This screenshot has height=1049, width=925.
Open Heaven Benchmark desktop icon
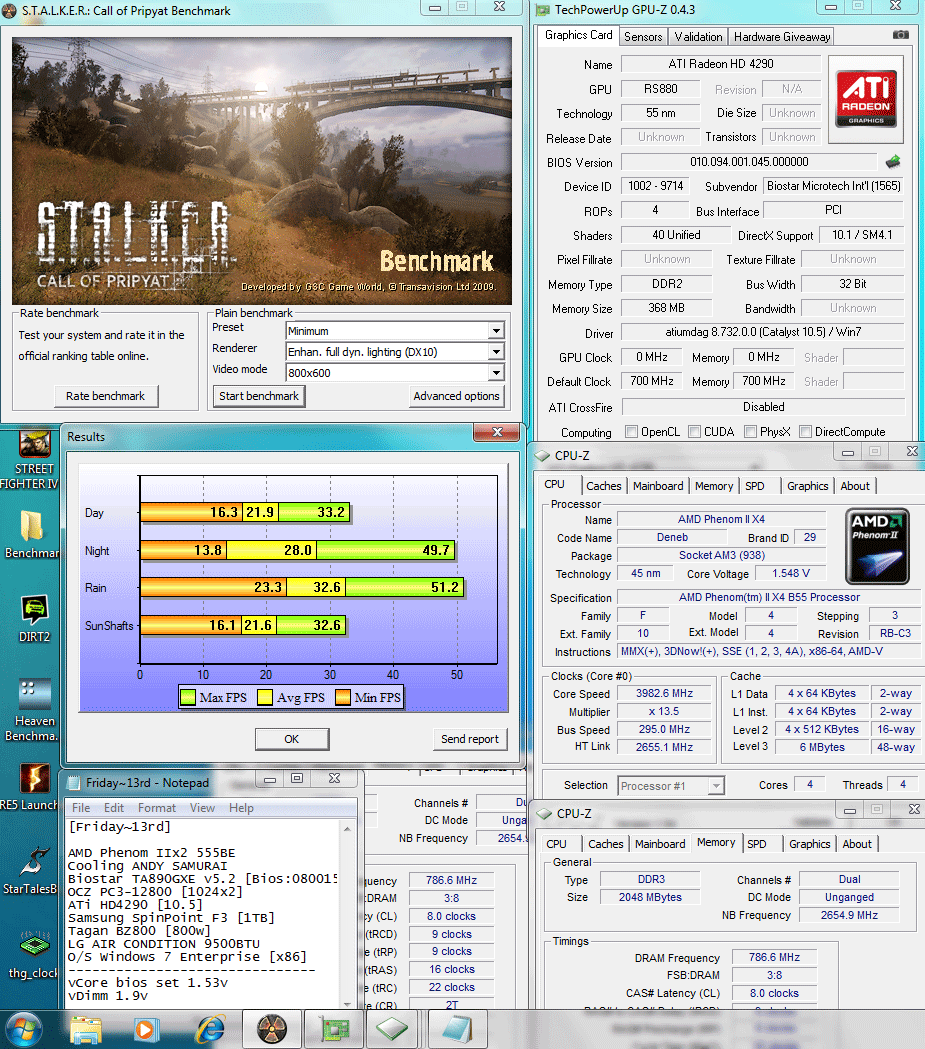(x=31, y=710)
